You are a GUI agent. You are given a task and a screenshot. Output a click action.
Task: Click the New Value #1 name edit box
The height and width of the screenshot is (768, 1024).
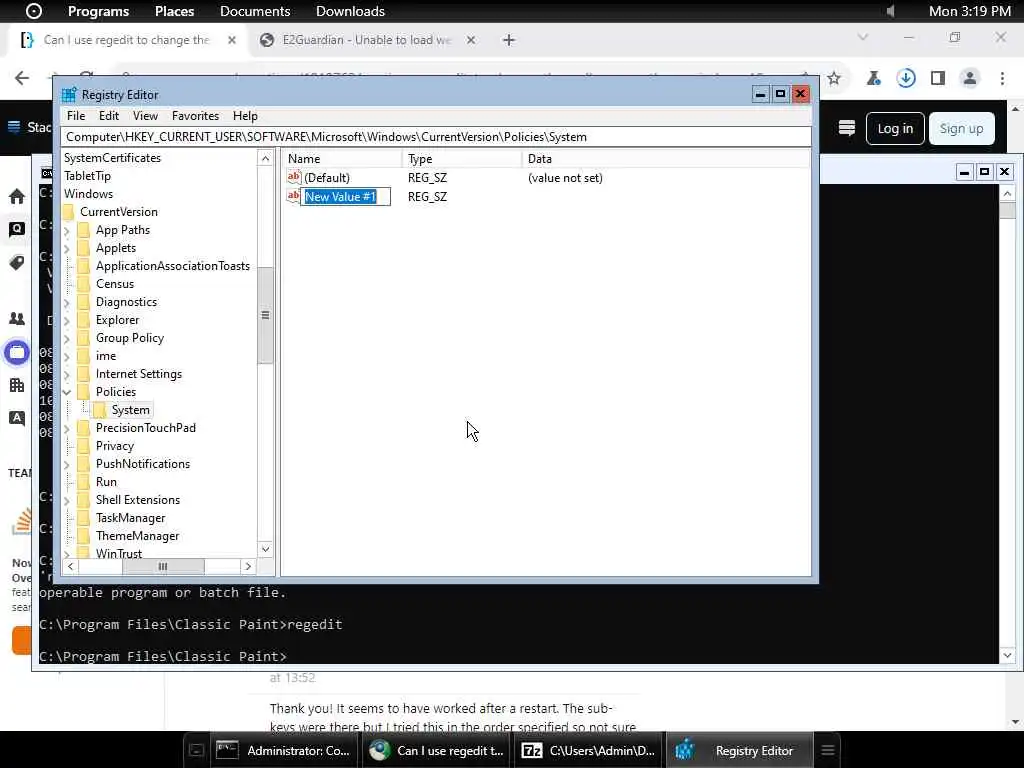point(345,197)
